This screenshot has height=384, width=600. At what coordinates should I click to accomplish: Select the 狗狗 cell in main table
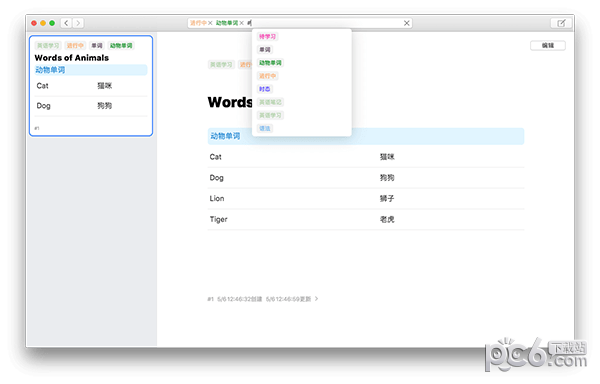click(387, 178)
